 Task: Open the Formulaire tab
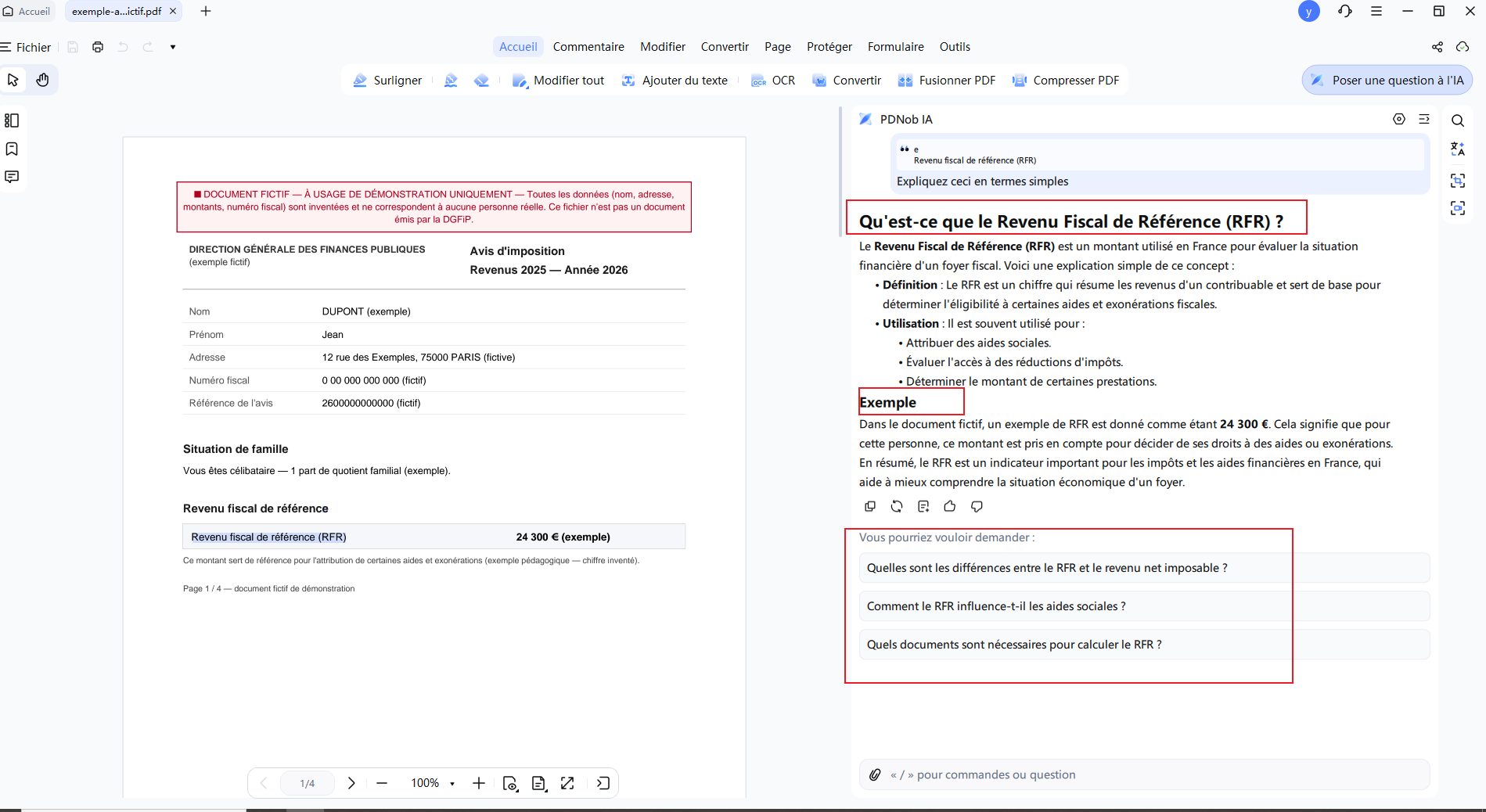896,47
